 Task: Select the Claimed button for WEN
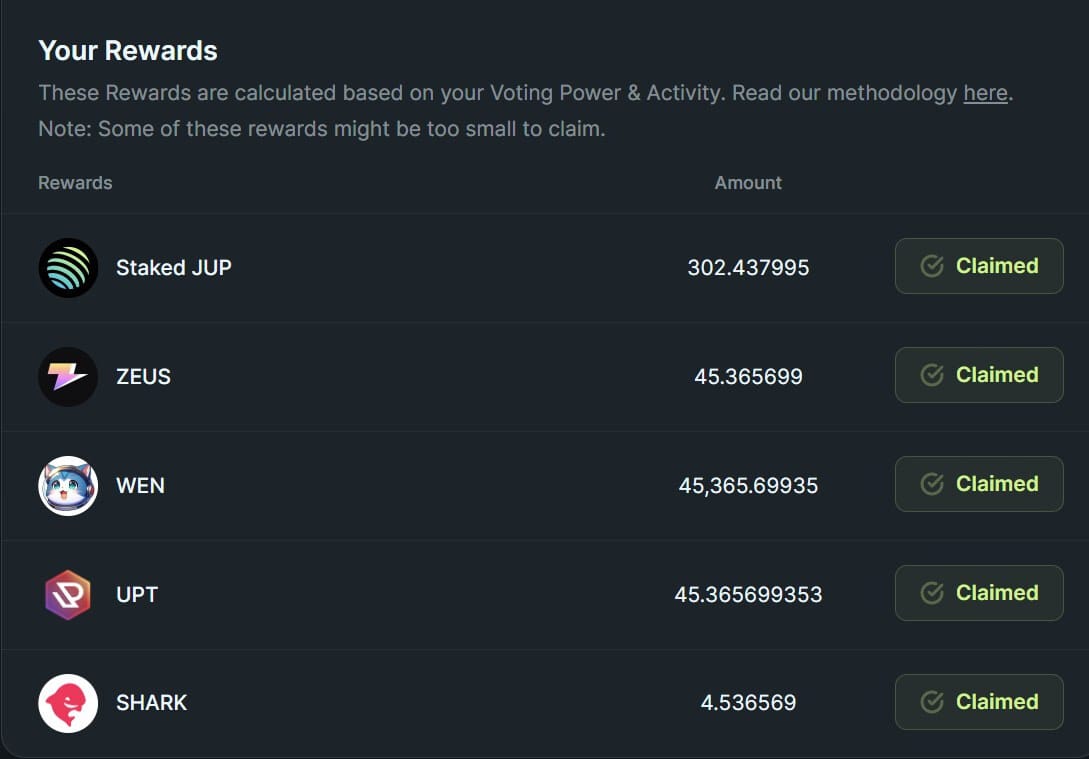point(978,484)
